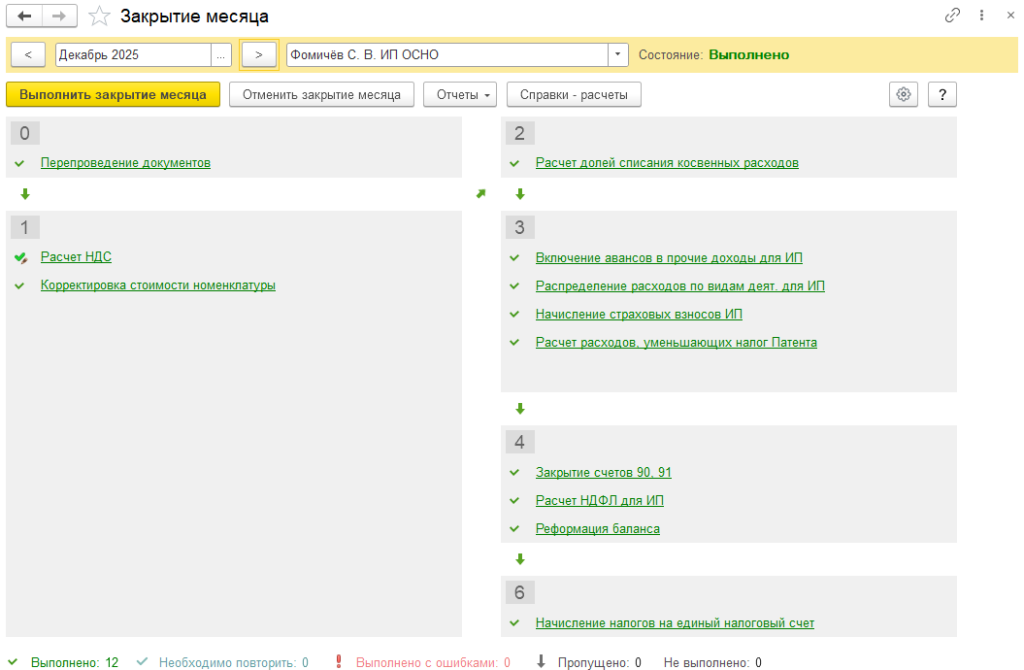Expand the organization dropdown list

click(x=619, y=54)
